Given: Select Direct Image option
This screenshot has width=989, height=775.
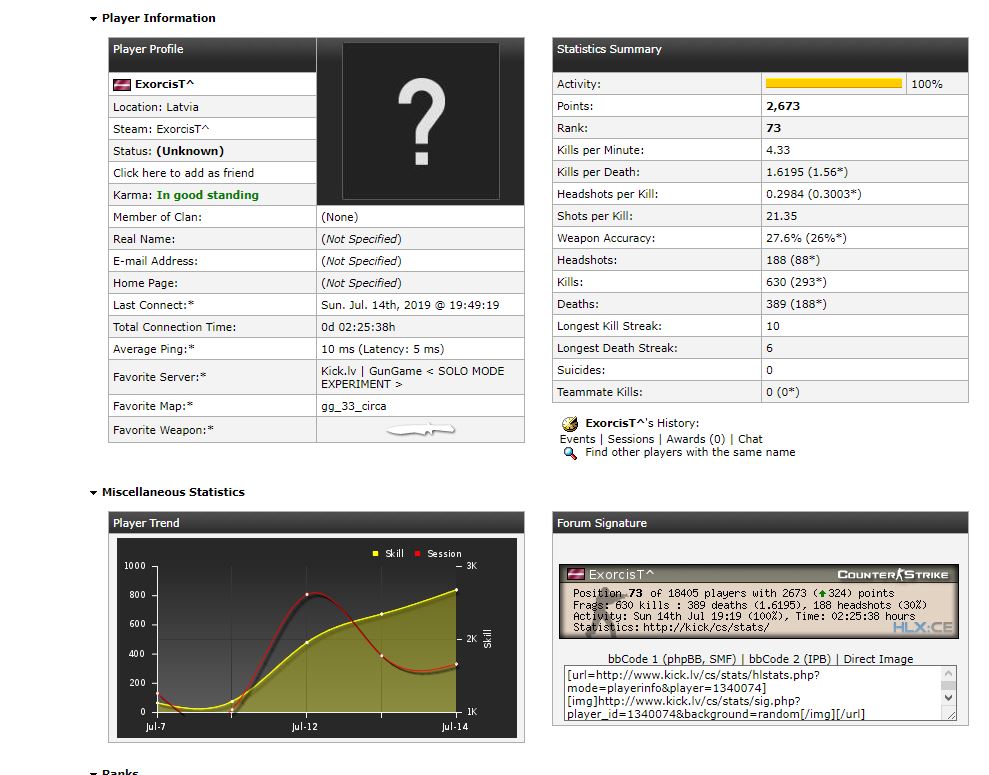Looking at the screenshot, I should click(878, 659).
